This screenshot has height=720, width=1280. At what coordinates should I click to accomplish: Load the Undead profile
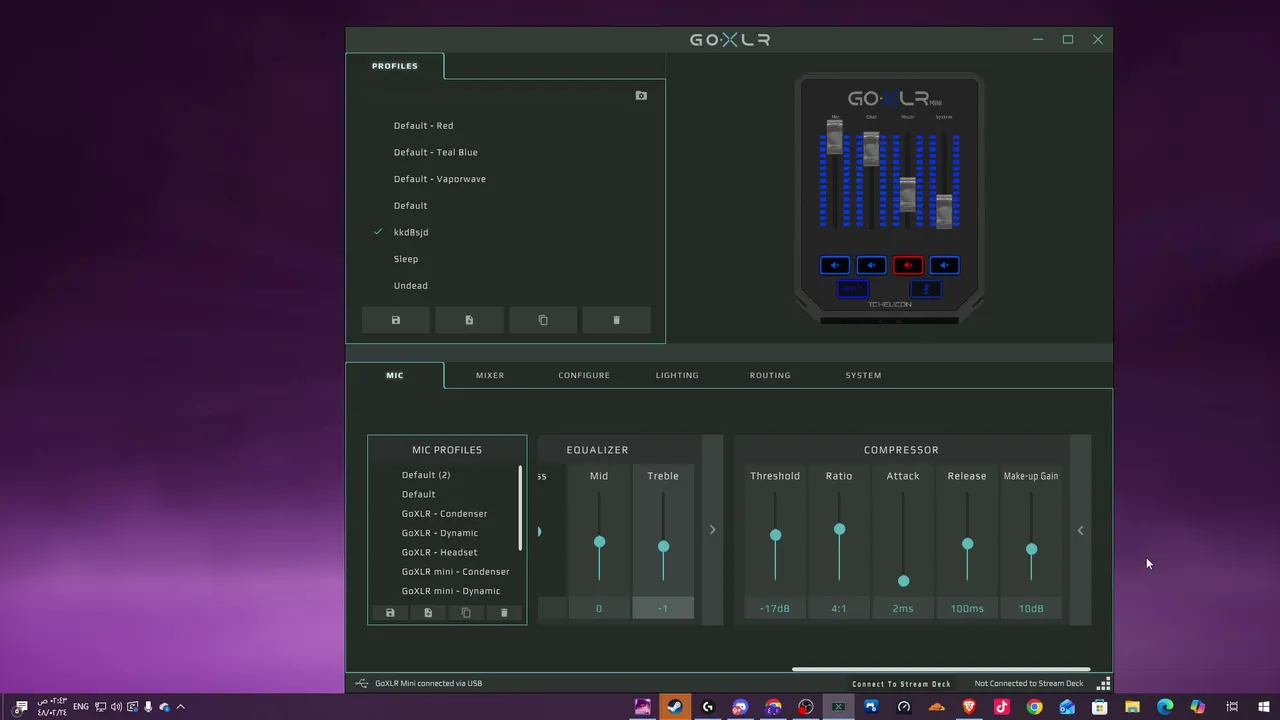[x=411, y=286]
